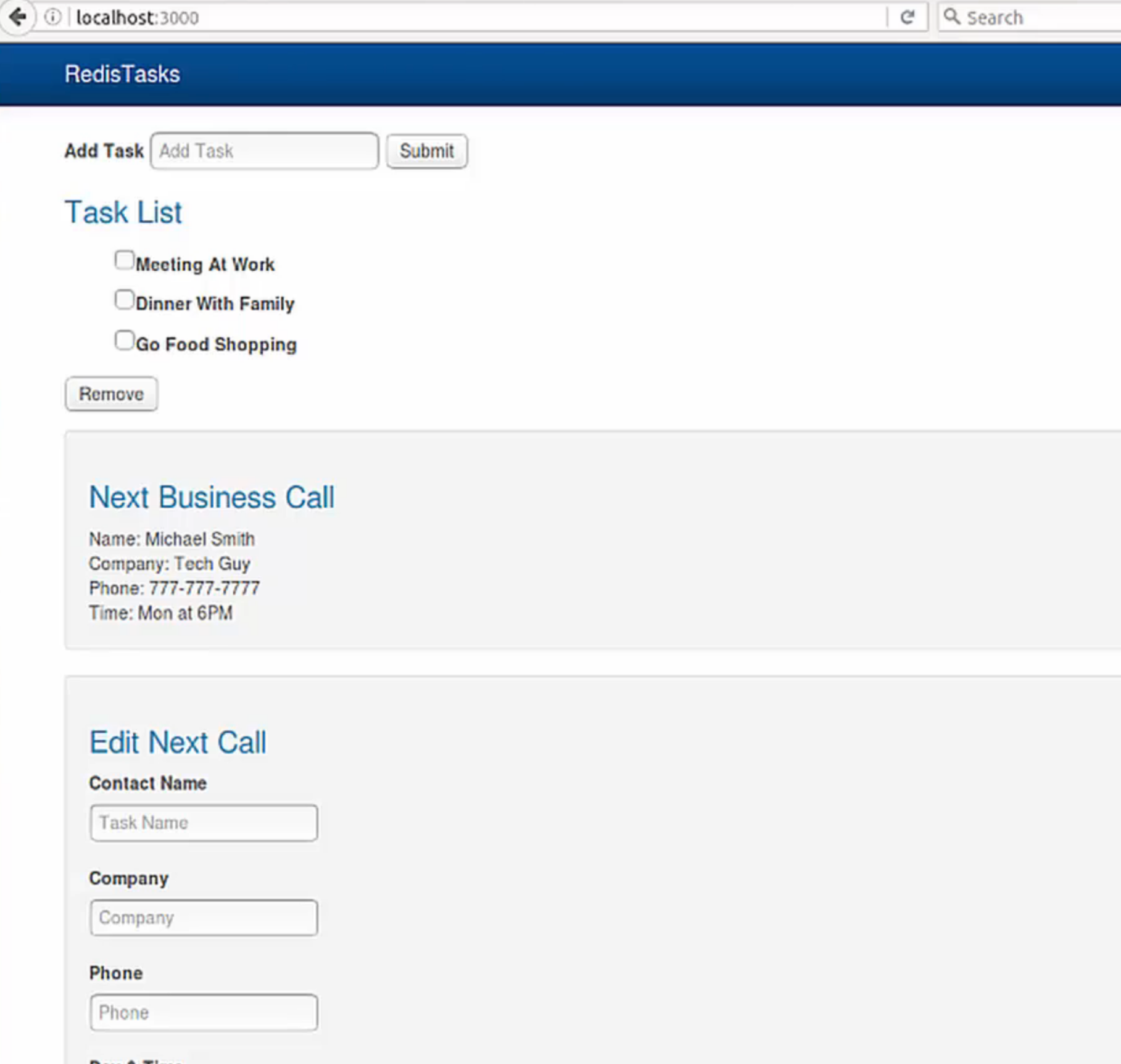Image resolution: width=1121 pixels, height=1064 pixels.
Task: Click the Next Business Call heading
Action: coord(212,498)
